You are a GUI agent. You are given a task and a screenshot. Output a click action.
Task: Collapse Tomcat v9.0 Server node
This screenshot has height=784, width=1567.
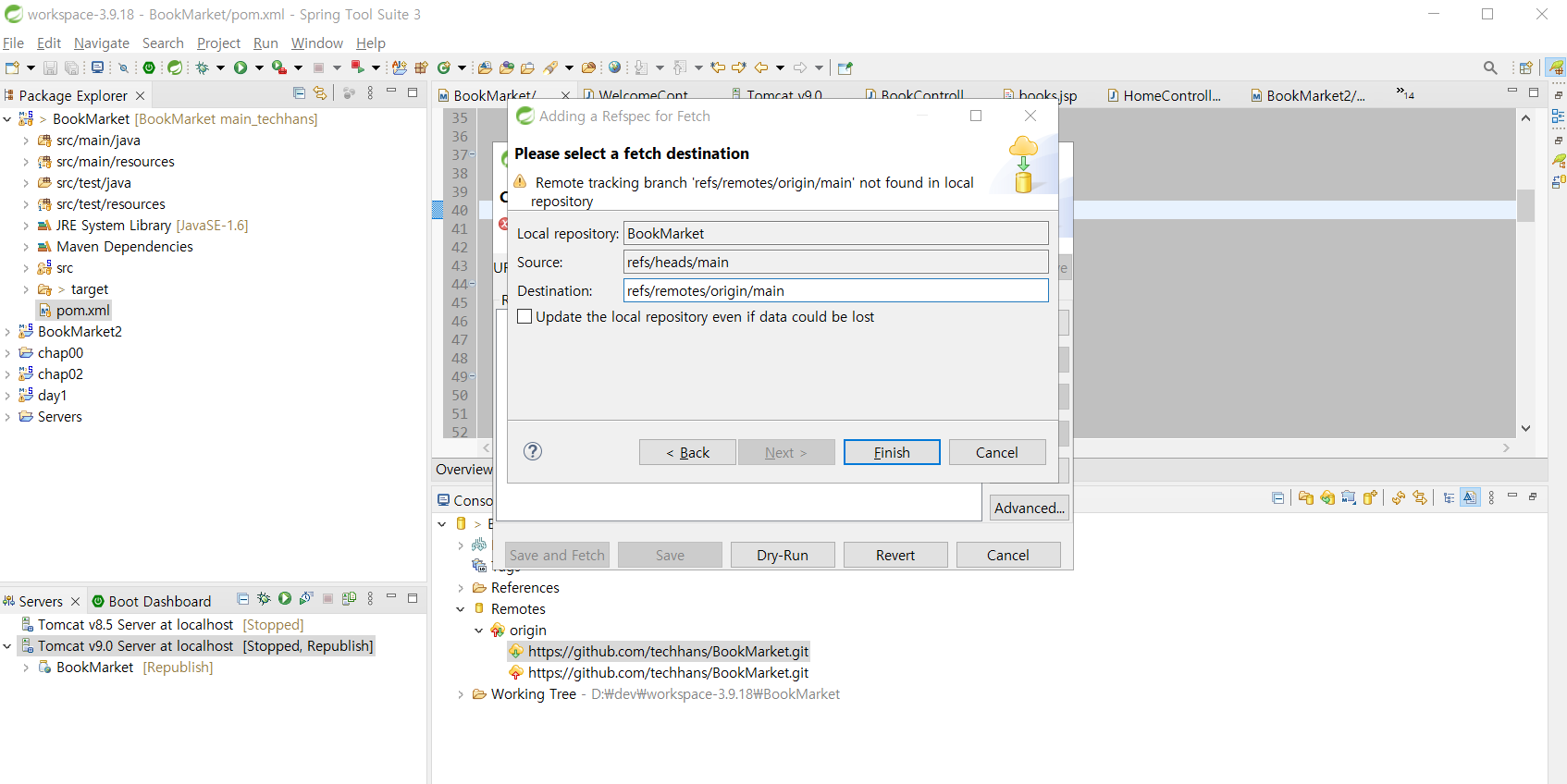pyautogui.click(x=7, y=646)
